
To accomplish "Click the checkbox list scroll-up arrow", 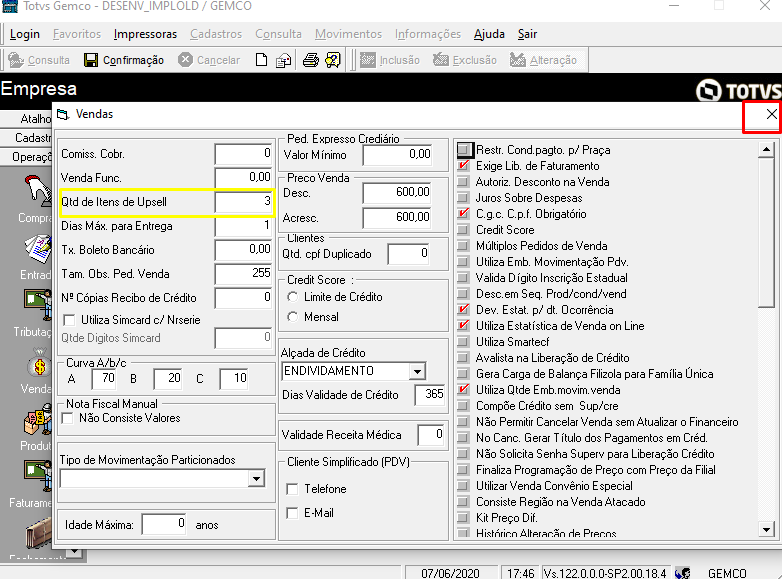I will tap(766, 150).
